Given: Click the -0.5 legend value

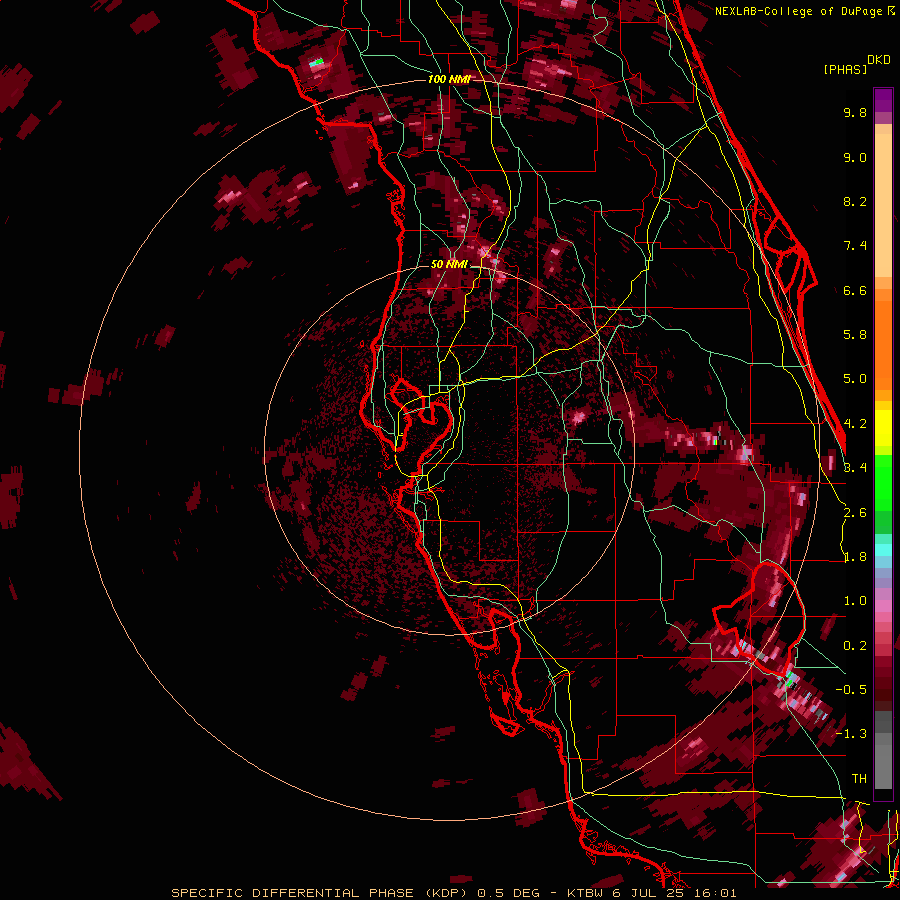Looking at the screenshot, I should pyautogui.click(x=851, y=690).
